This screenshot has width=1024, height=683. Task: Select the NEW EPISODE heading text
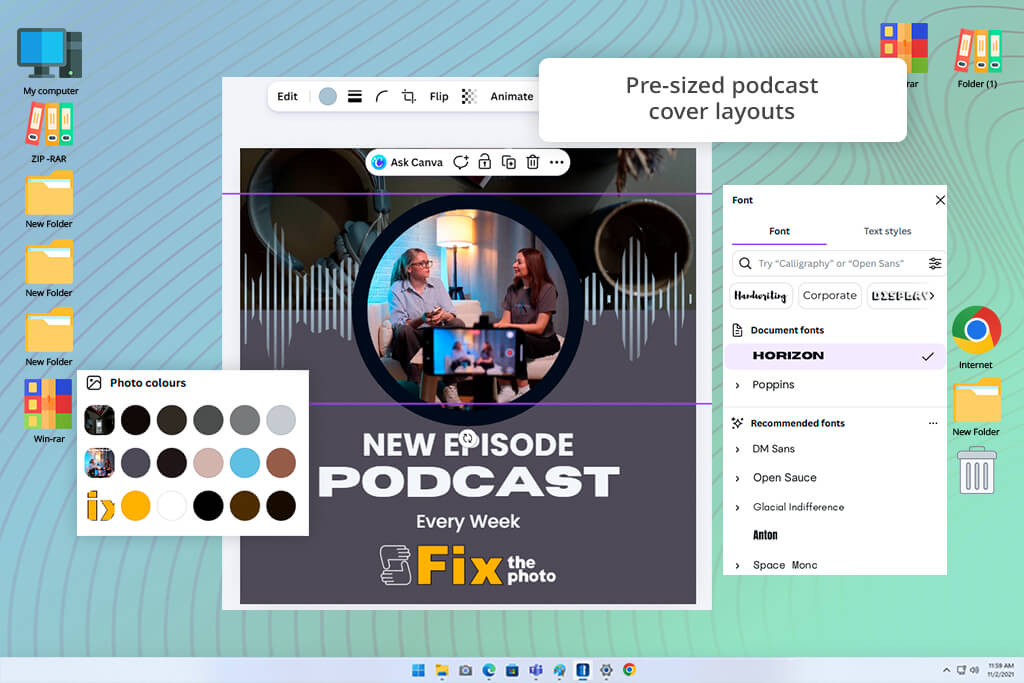coord(468,445)
